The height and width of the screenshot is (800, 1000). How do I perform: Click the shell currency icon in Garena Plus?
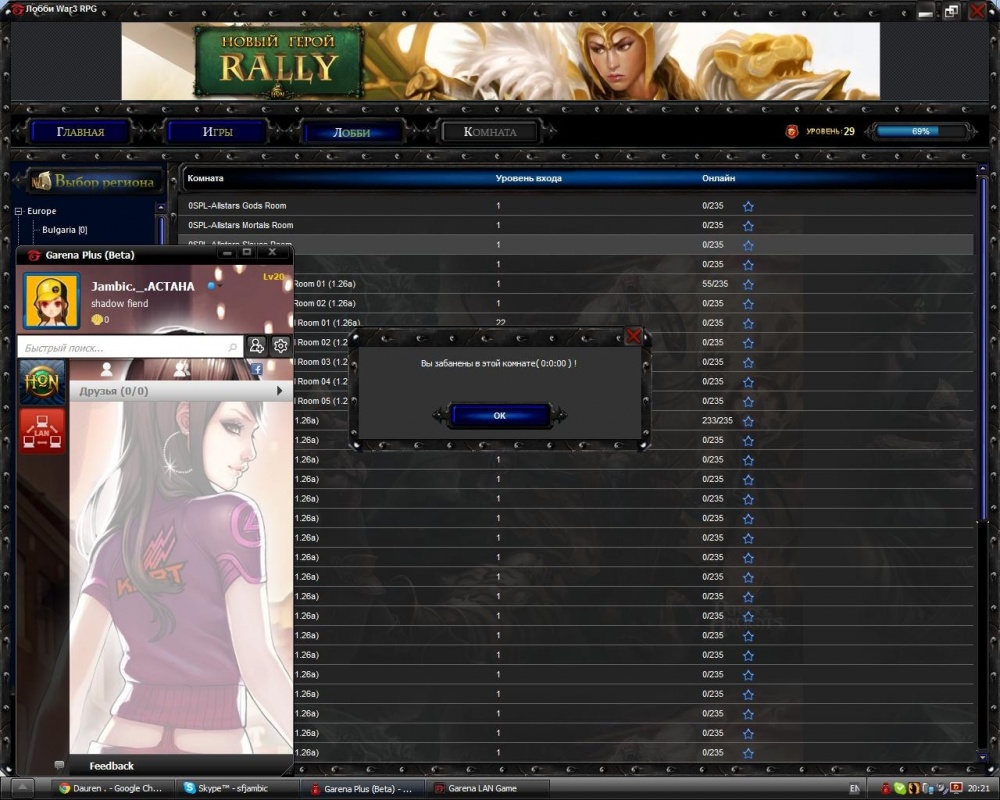click(96, 320)
